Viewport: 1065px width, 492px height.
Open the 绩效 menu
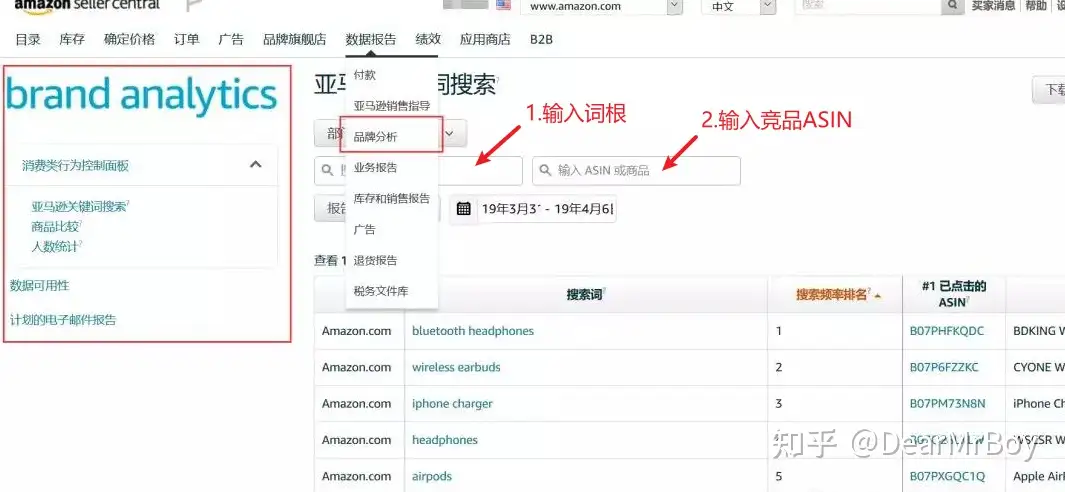[428, 39]
